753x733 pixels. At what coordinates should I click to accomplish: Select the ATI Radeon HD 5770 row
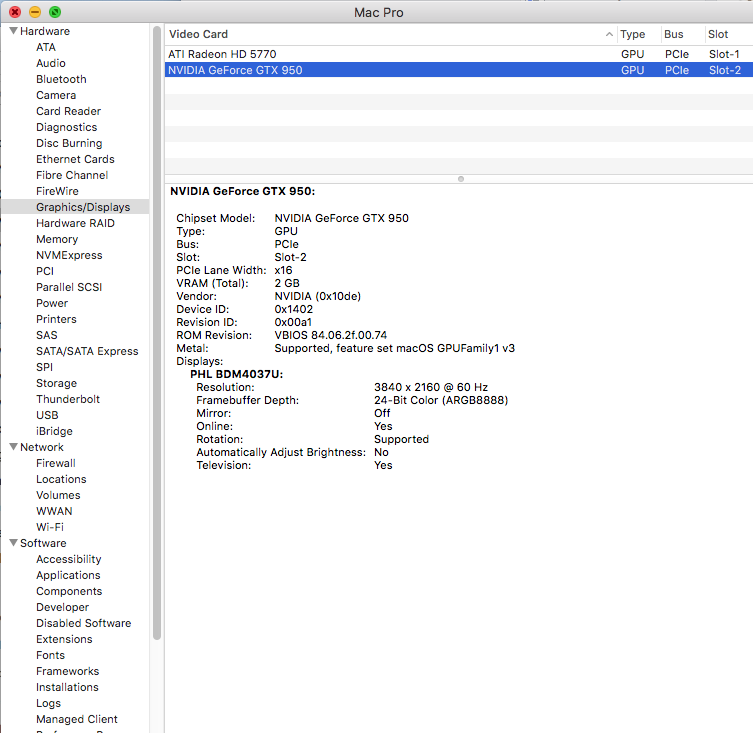(459, 54)
